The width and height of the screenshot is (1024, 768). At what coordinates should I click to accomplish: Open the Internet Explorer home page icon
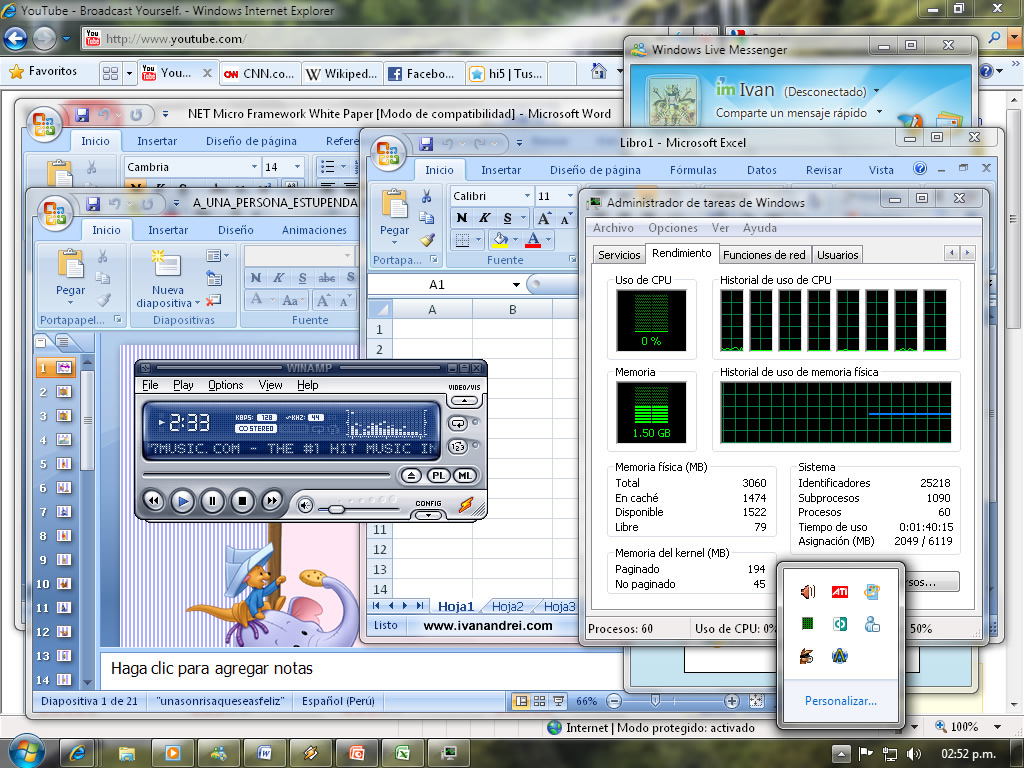click(x=599, y=71)
